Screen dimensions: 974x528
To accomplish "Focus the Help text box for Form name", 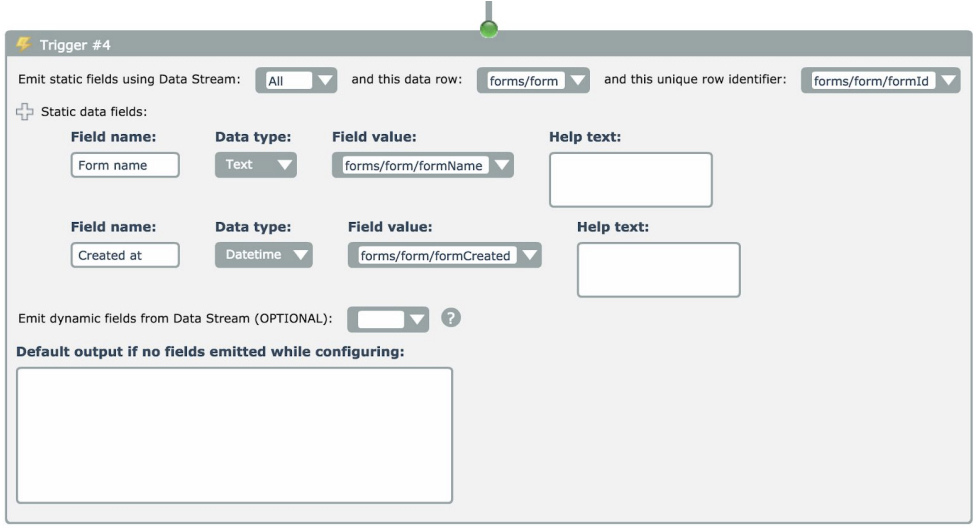I will (630, 180).
